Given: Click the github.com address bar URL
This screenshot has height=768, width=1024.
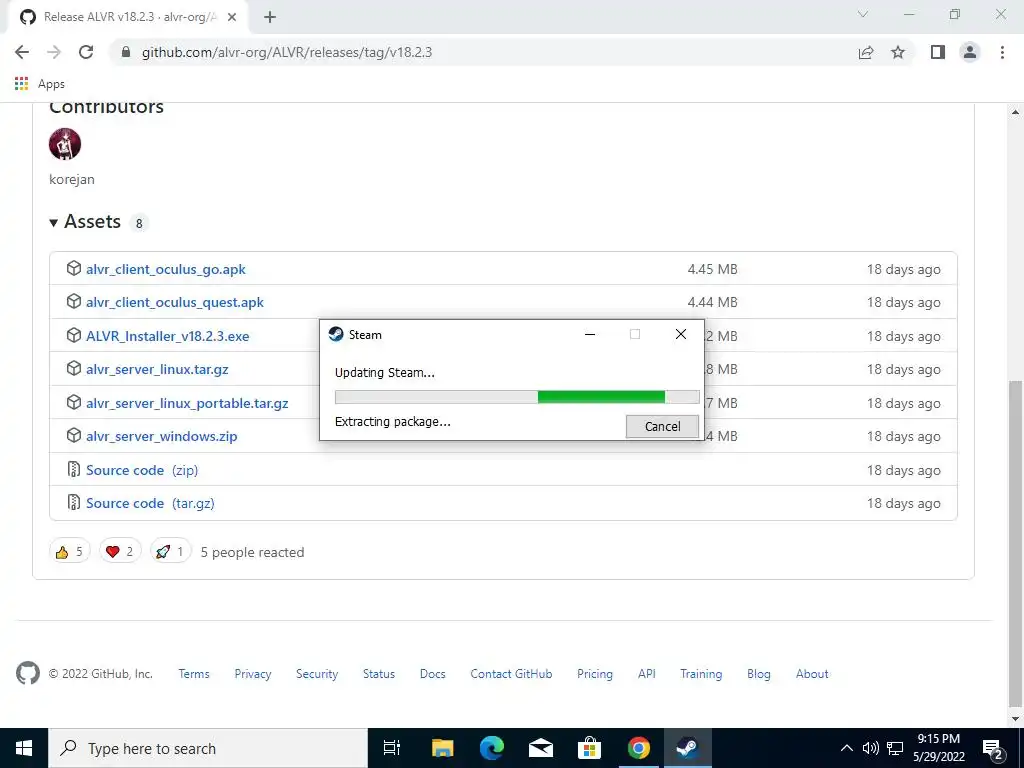Looking at the screenshot, I should click(287, 52).
